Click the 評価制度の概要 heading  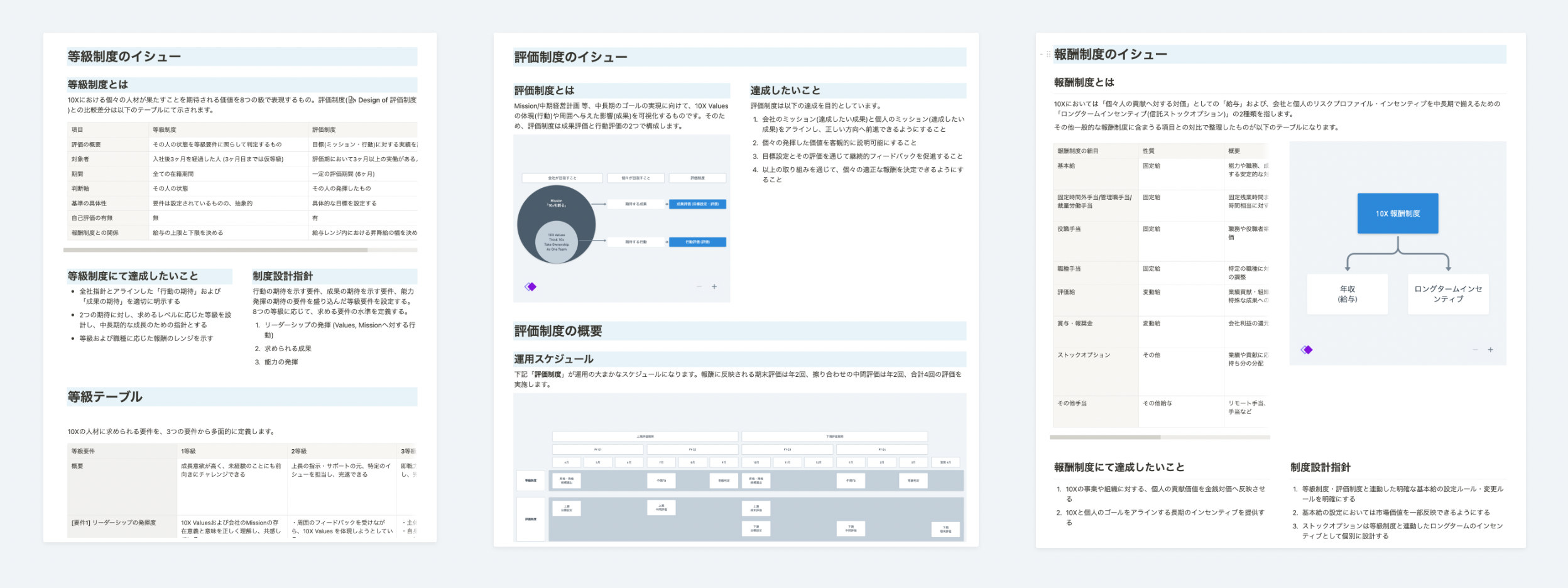coord(558,331)
